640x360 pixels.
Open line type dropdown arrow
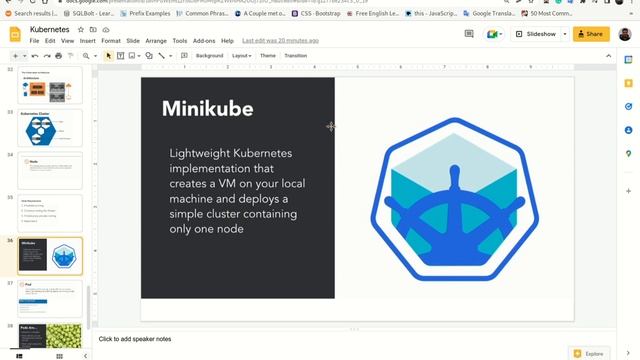(170, 56)
